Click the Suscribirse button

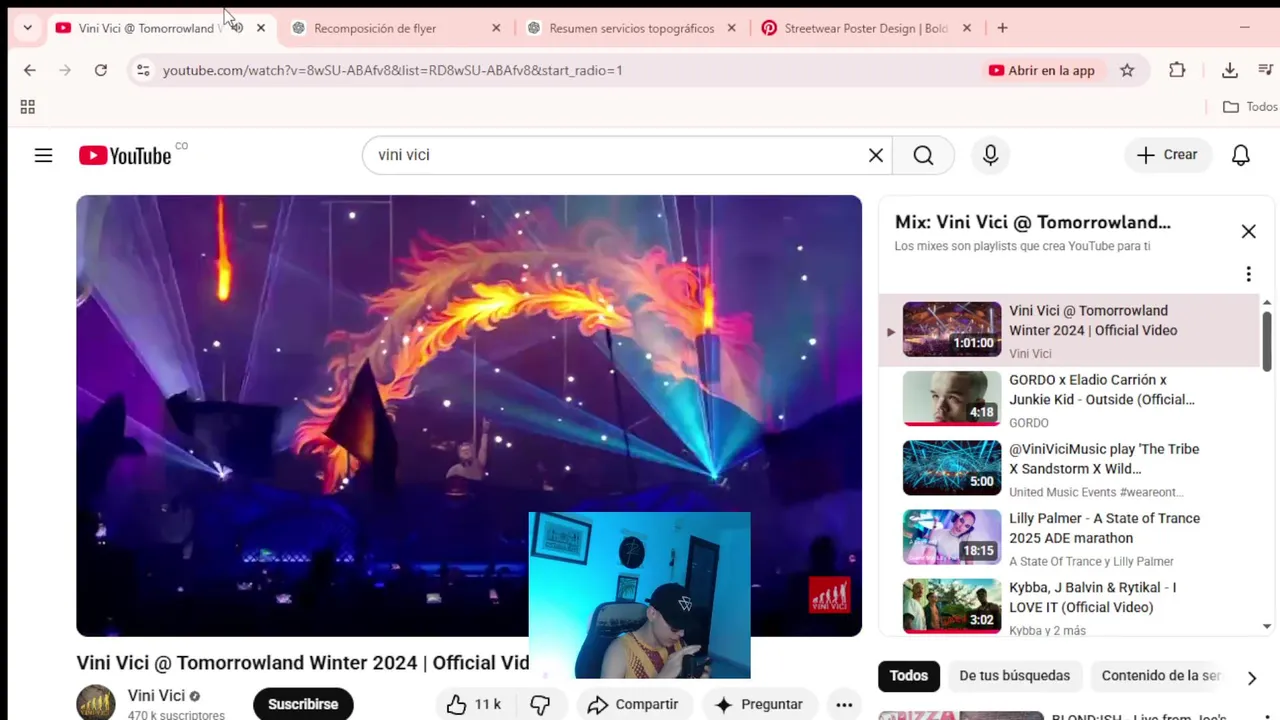tap(303, 704)
